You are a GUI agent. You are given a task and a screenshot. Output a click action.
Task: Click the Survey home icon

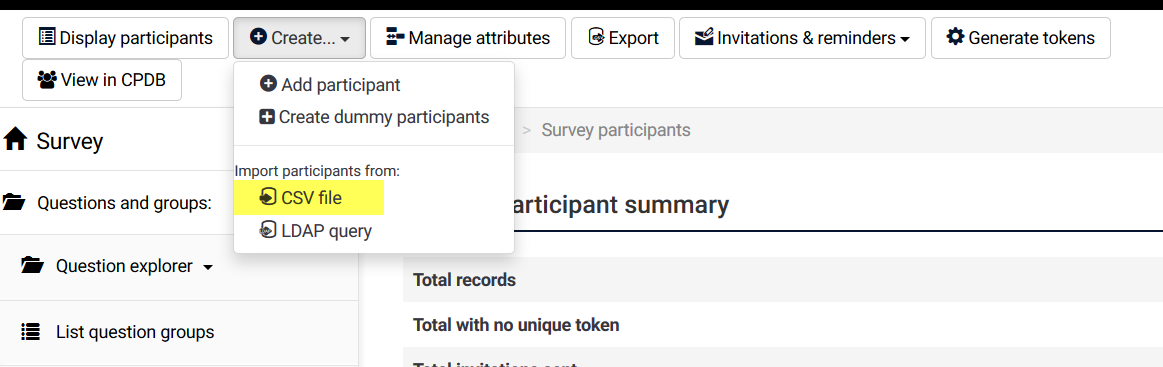15,139
